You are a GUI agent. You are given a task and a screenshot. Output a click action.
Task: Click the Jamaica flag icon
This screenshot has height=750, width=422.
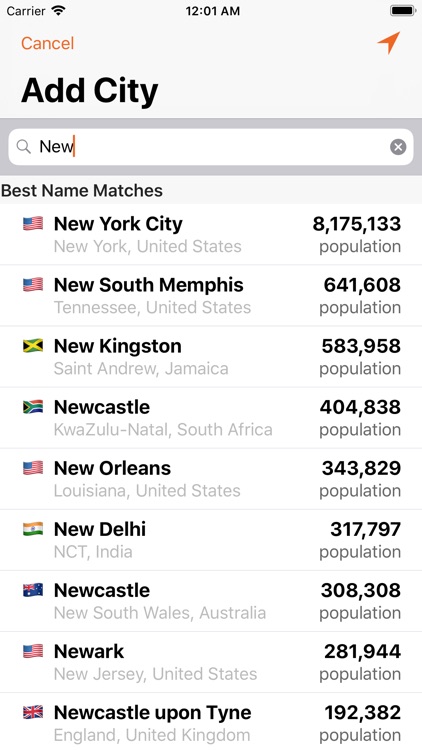click(x=33, y=345)
